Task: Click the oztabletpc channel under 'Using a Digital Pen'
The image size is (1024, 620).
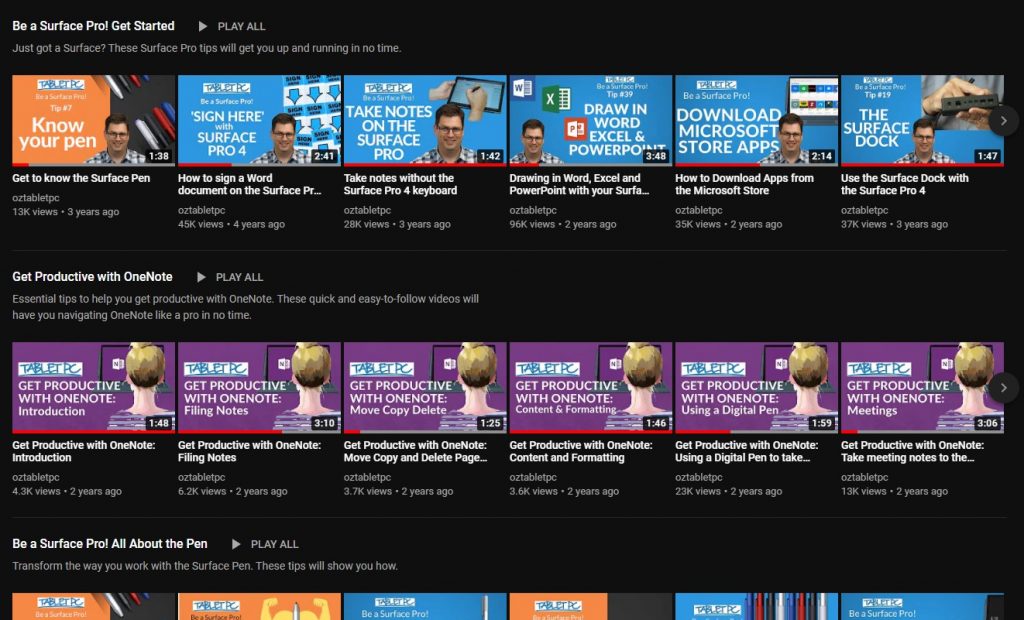Action: 699,478
